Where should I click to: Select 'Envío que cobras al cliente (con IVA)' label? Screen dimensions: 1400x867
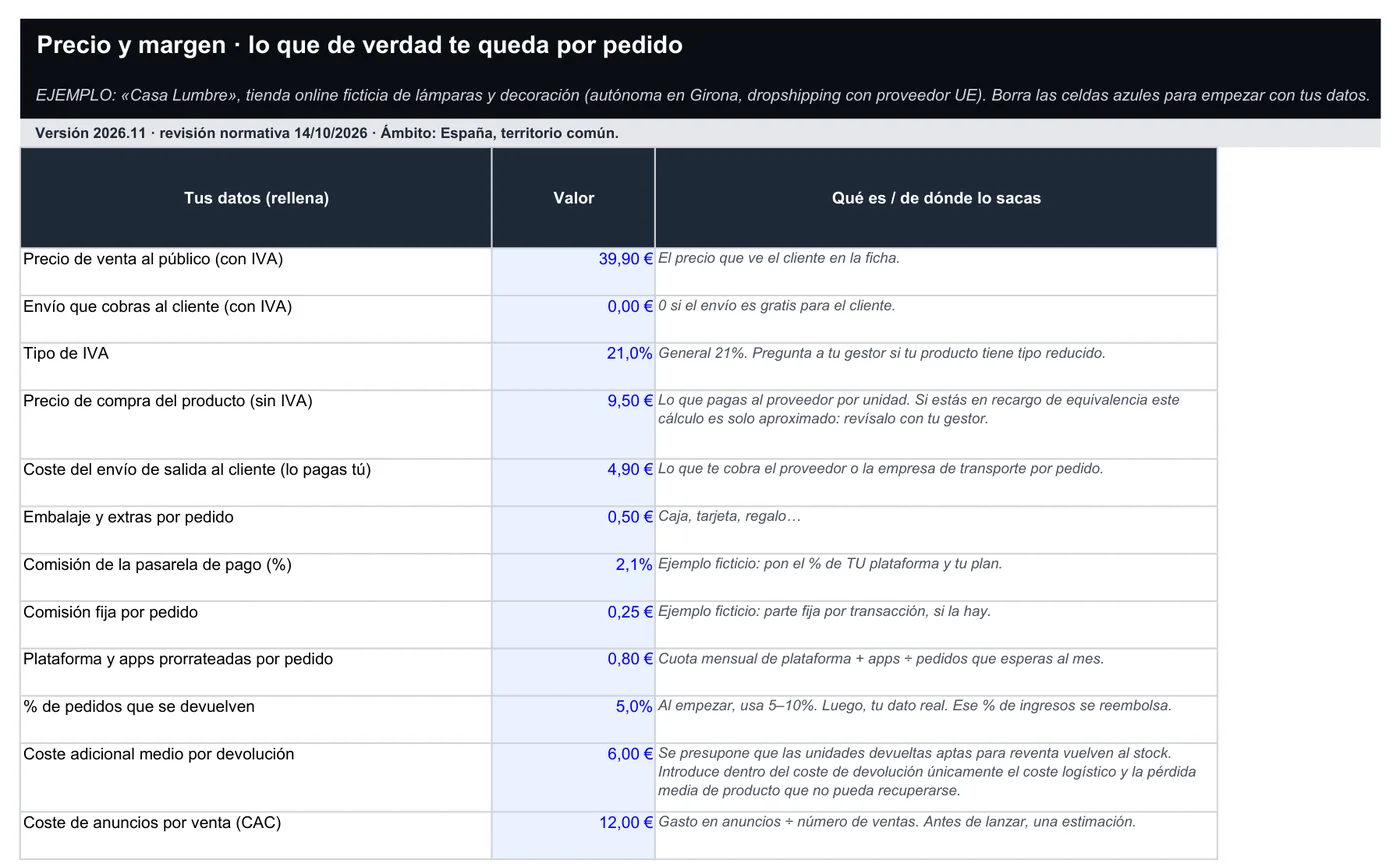tap(158, 307)
